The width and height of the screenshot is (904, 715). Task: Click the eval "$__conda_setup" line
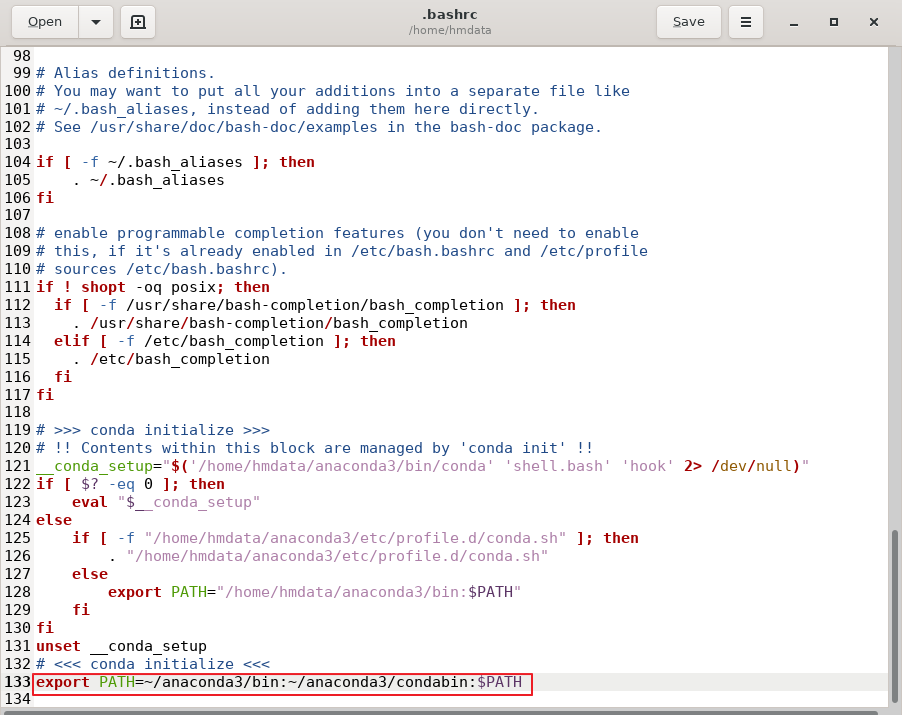[x=166, y=502]
